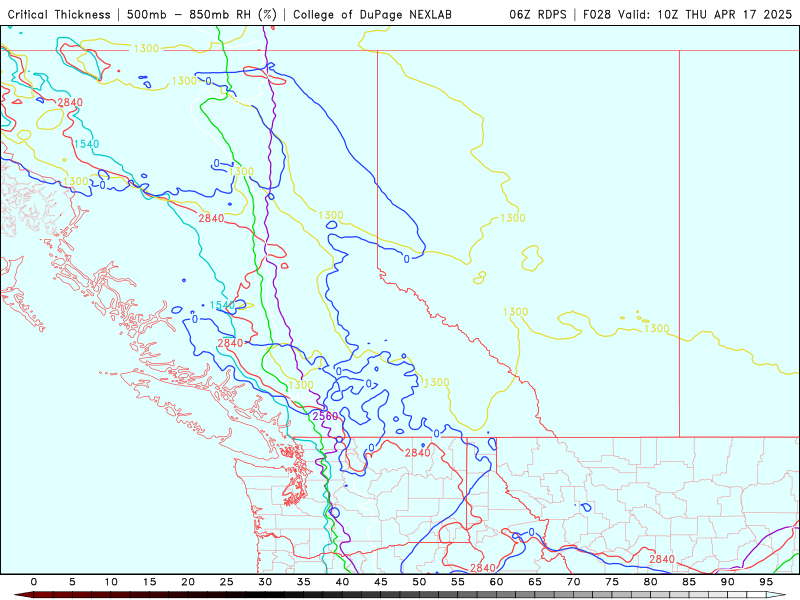Click the "95" value on the colorbar scale
800x600 pixels.
pyautogui.click(x=766, y=582)
